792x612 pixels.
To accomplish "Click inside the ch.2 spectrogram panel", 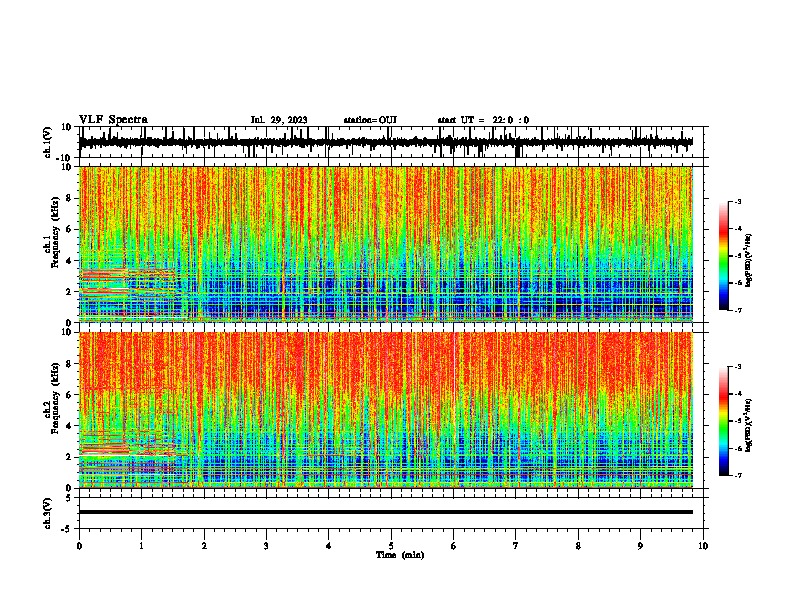I will pos(385,410).
